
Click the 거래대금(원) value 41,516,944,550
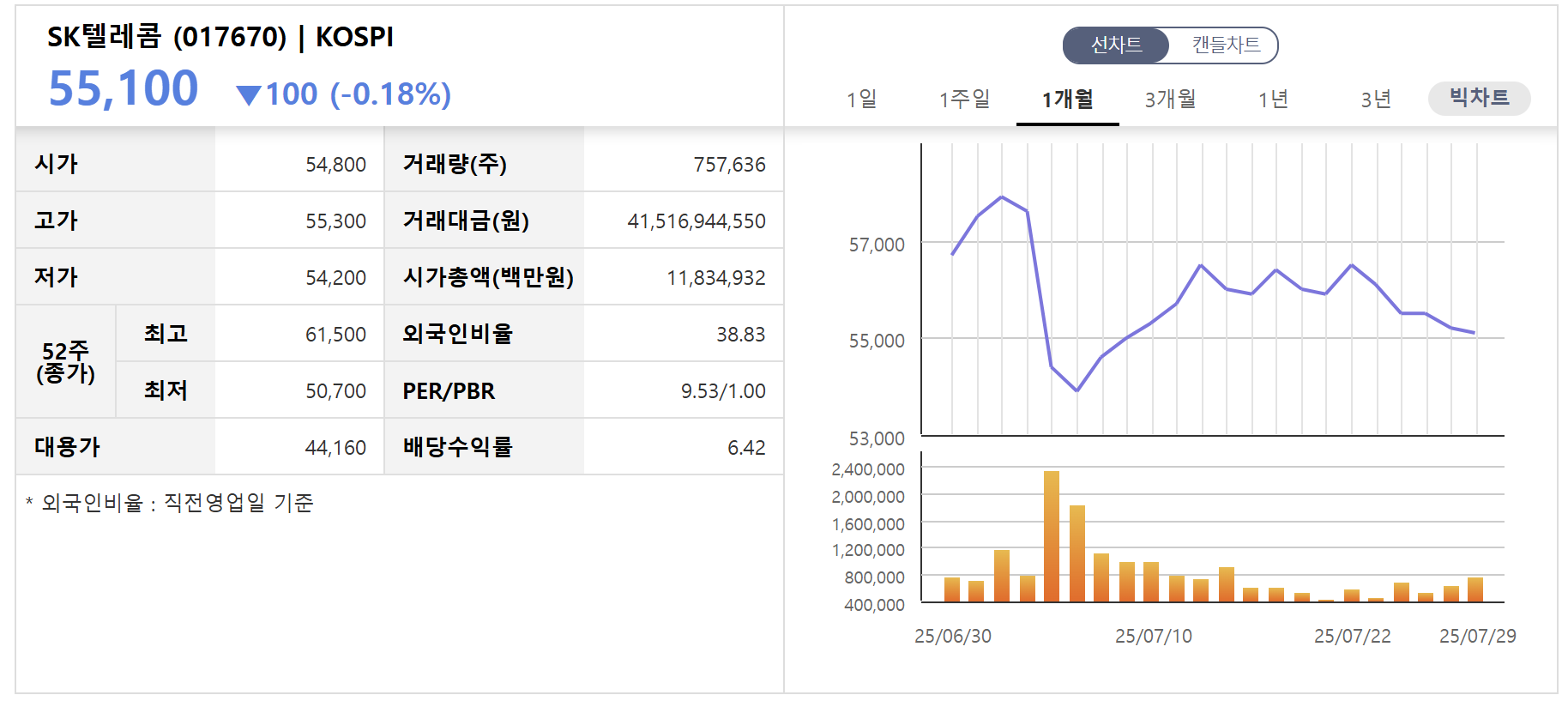click(x=697, y=221)
